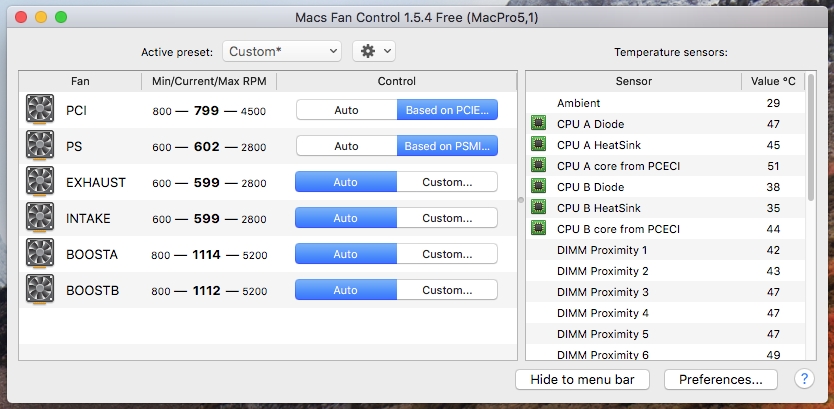
Task: Select the DIMM Proximity 5 row
Action: coord(665,334)
